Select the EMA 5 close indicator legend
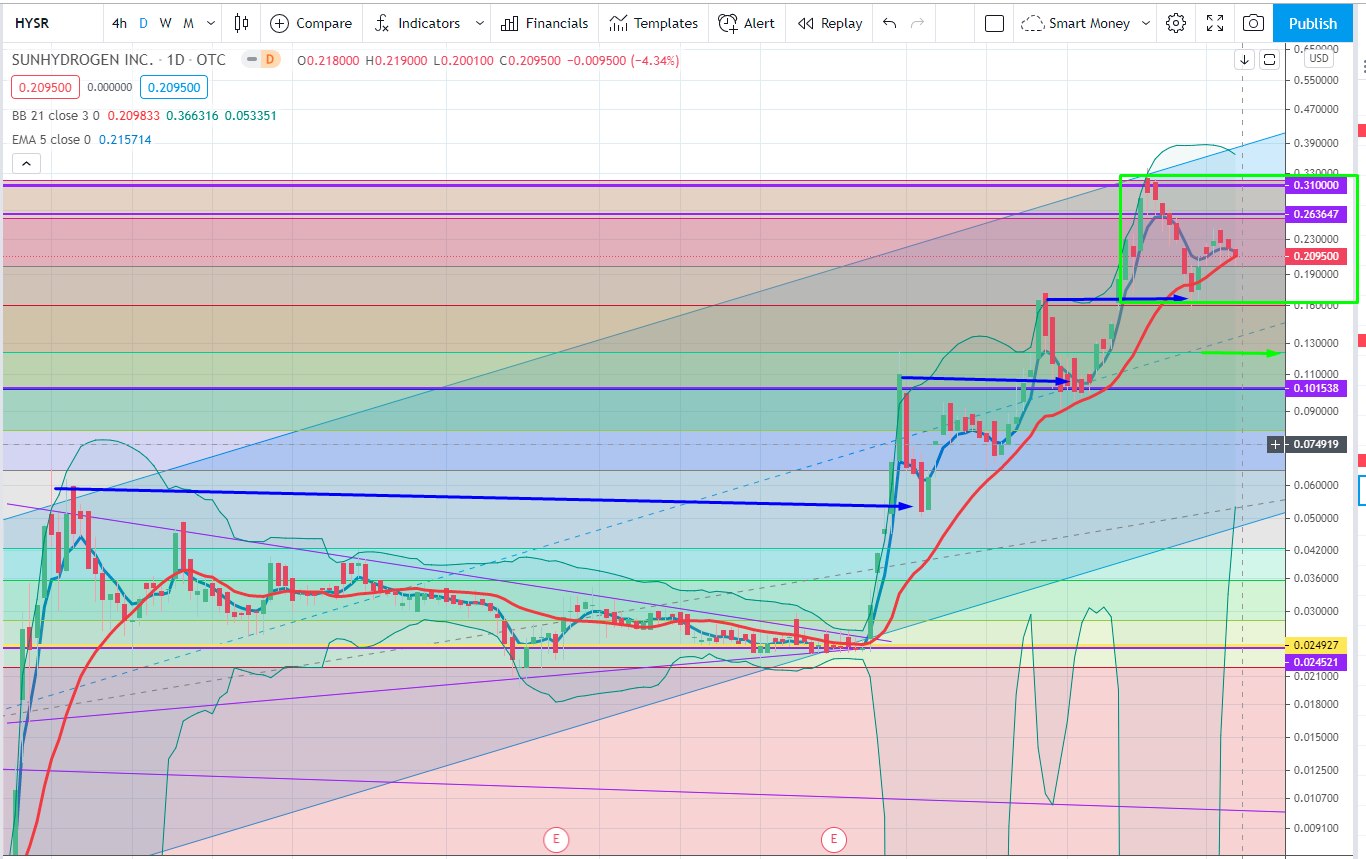 click(x=52, y=139)
